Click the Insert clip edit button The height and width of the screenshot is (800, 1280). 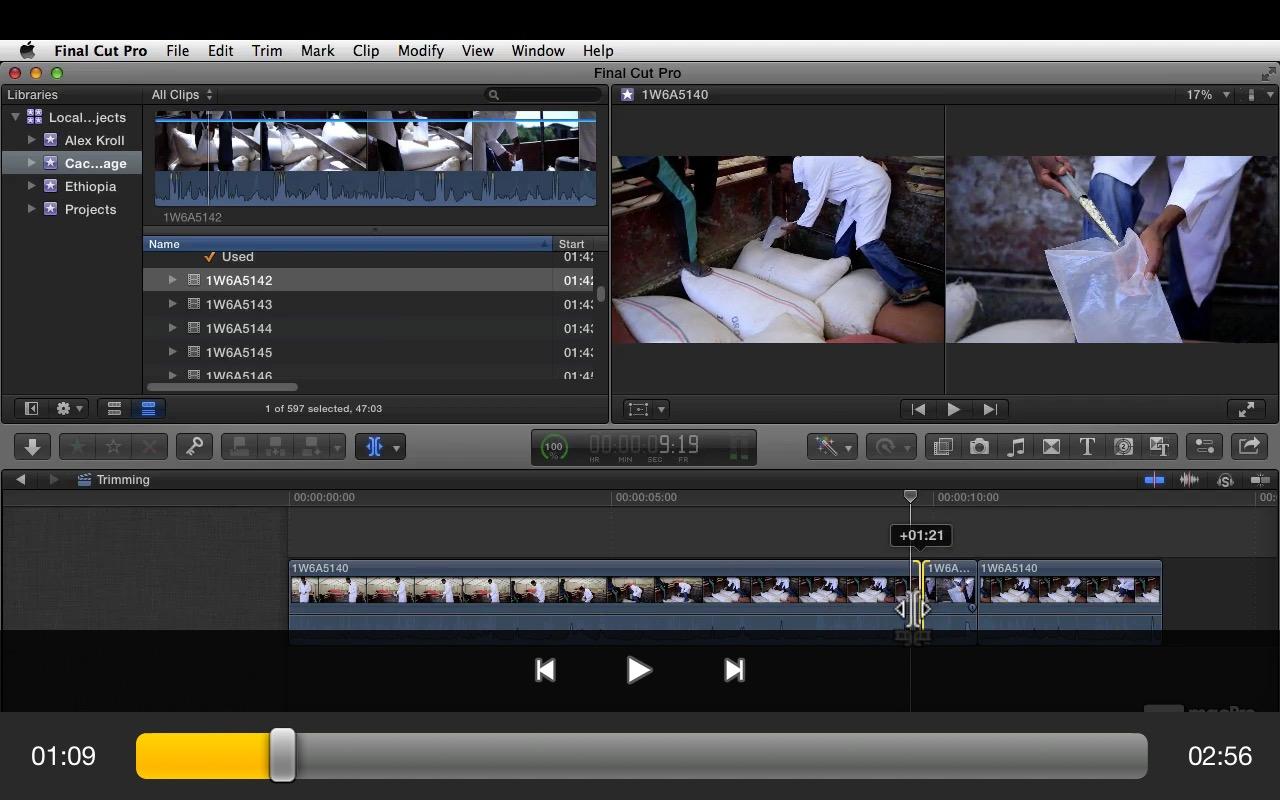pos(276,447)
